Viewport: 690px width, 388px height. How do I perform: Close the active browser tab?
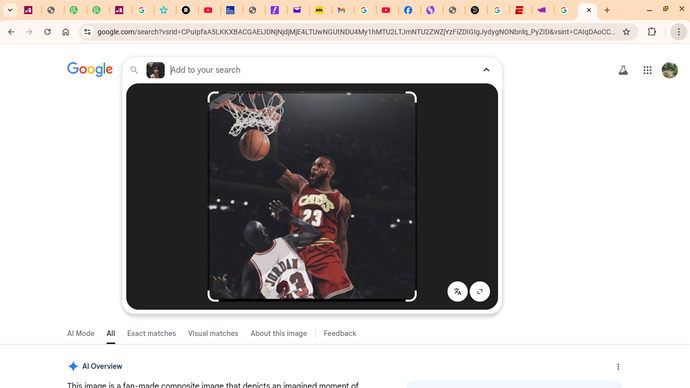tap(589, 10)
